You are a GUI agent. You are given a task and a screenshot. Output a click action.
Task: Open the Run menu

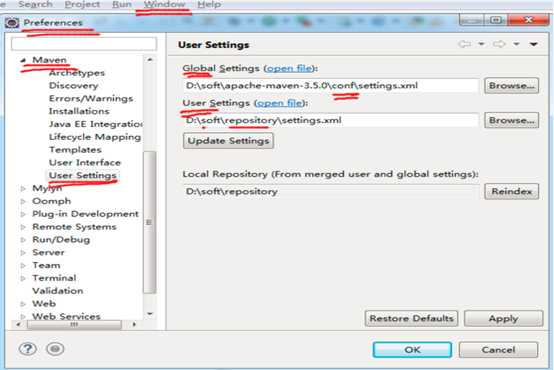point(122,4)
